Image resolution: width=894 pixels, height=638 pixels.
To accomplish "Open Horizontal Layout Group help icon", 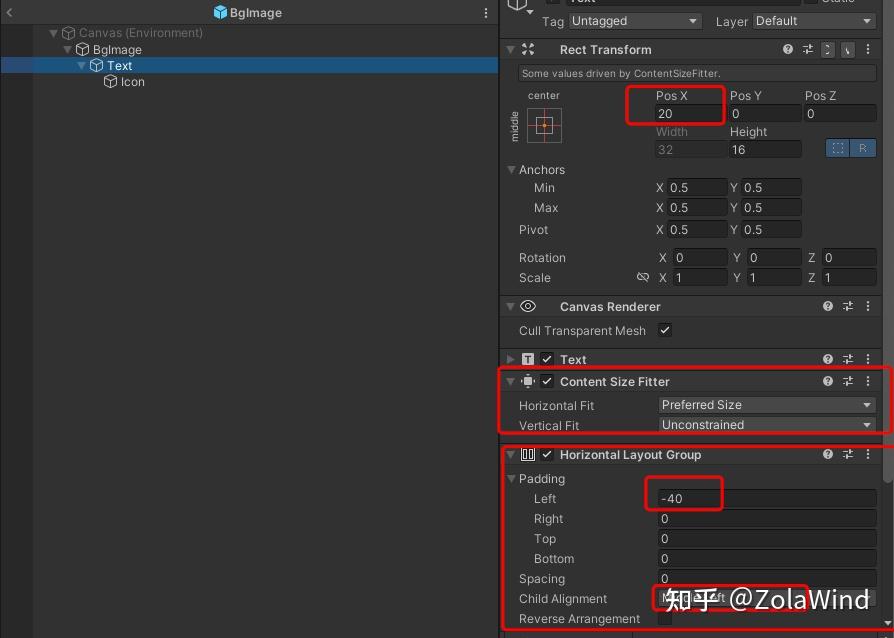I will [828, 454].
